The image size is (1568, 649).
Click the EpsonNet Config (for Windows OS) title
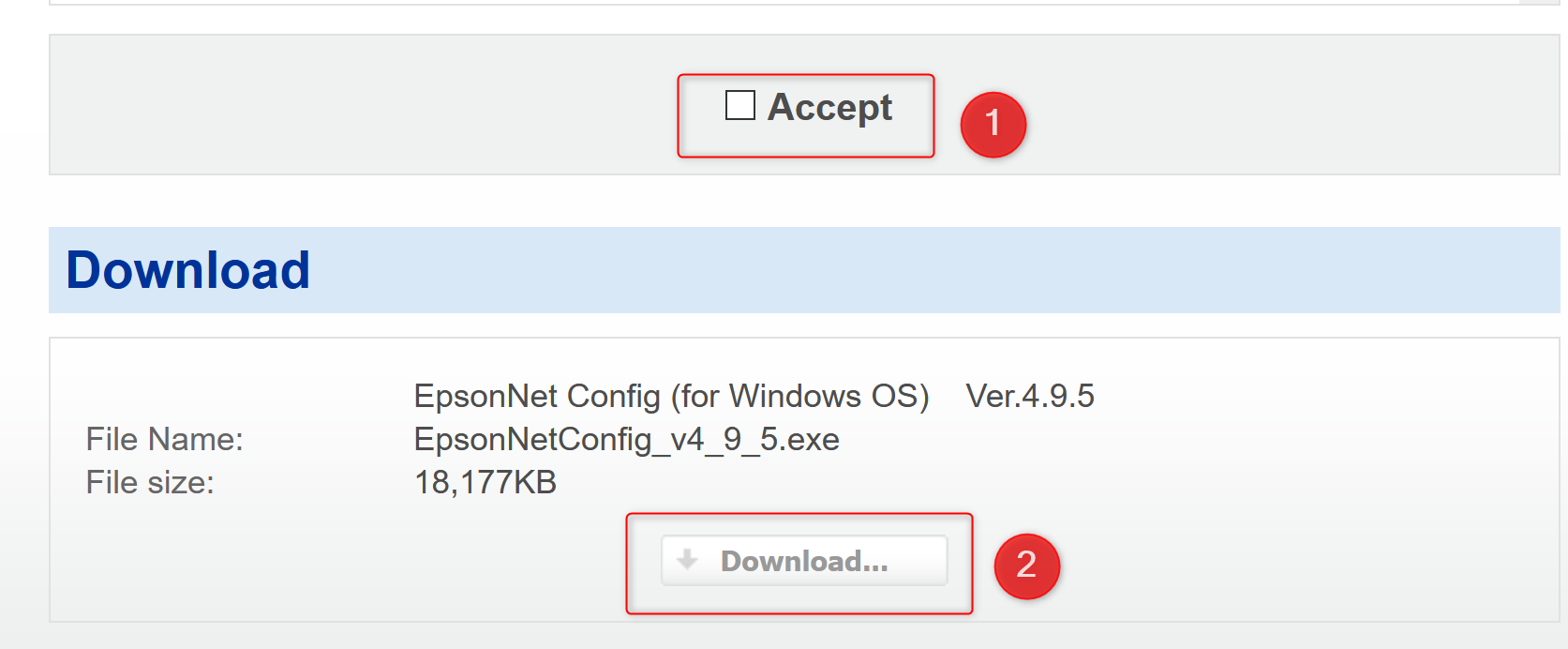671,396
